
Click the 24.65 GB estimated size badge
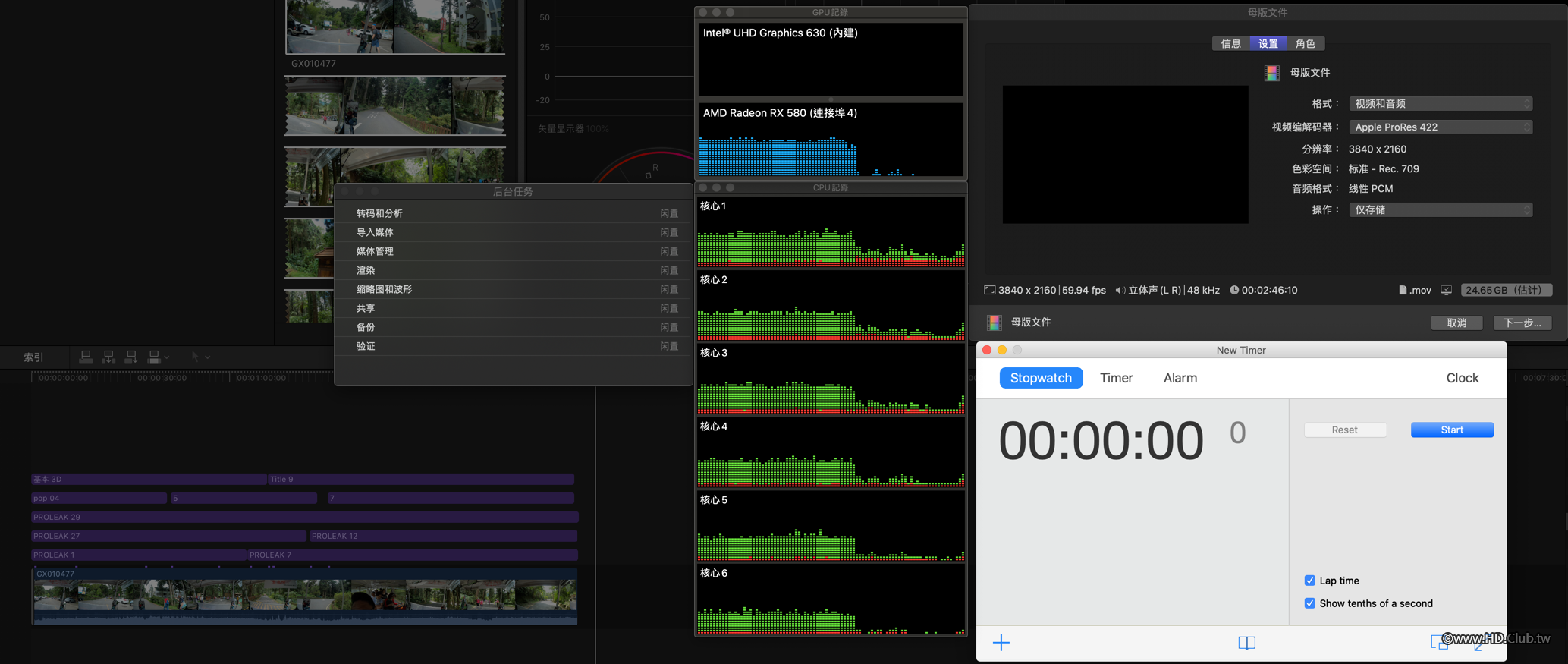tap(1507, 290)
